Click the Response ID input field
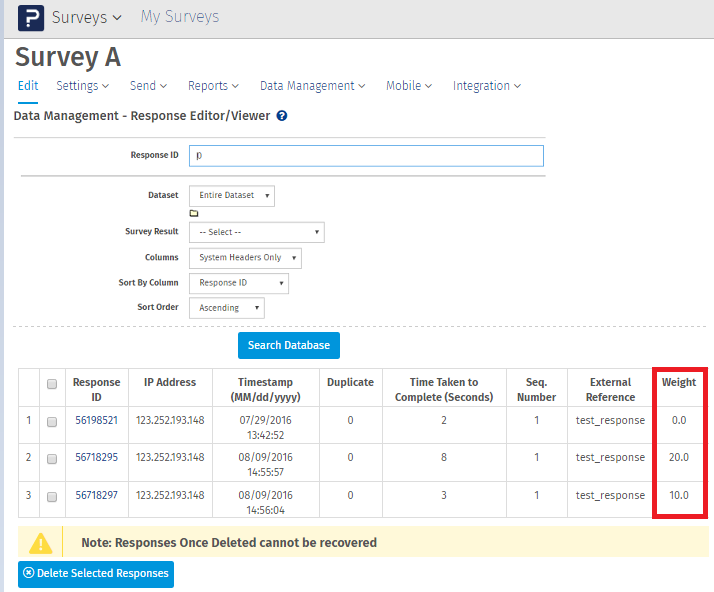The height and width of the screenshot is (592, 714). tap(366, 156)
